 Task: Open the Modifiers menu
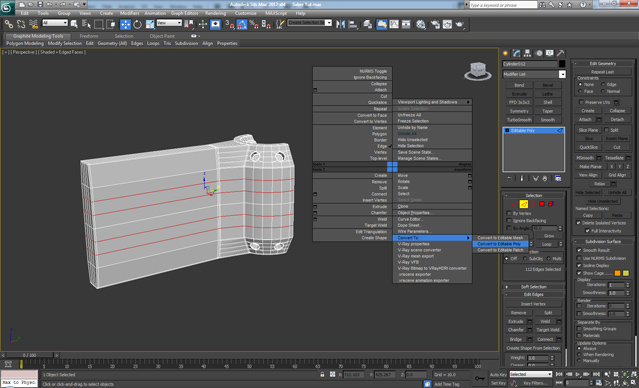point(130,13)
